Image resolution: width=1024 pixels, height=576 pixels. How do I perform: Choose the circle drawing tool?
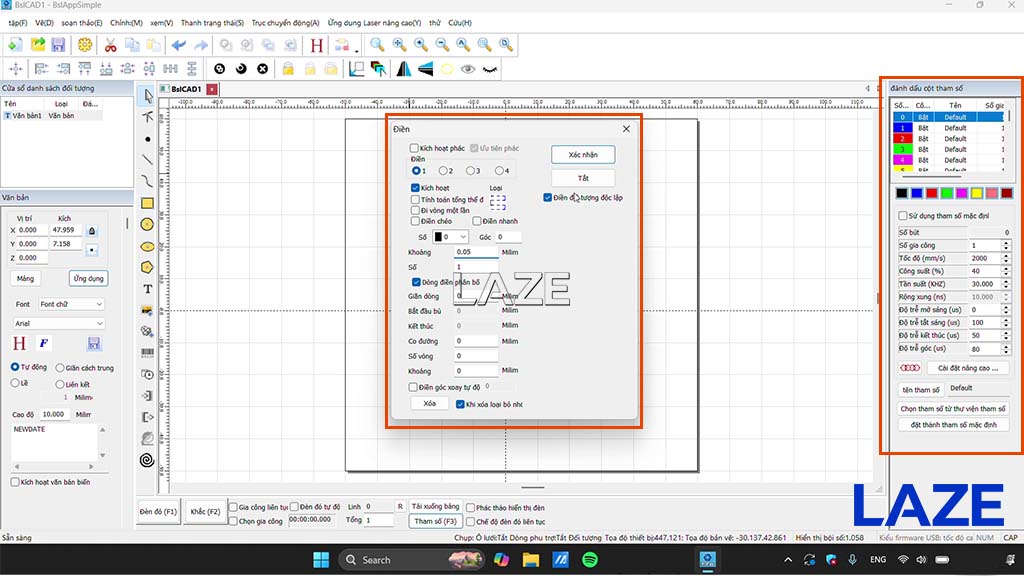(x=148, y=225)
